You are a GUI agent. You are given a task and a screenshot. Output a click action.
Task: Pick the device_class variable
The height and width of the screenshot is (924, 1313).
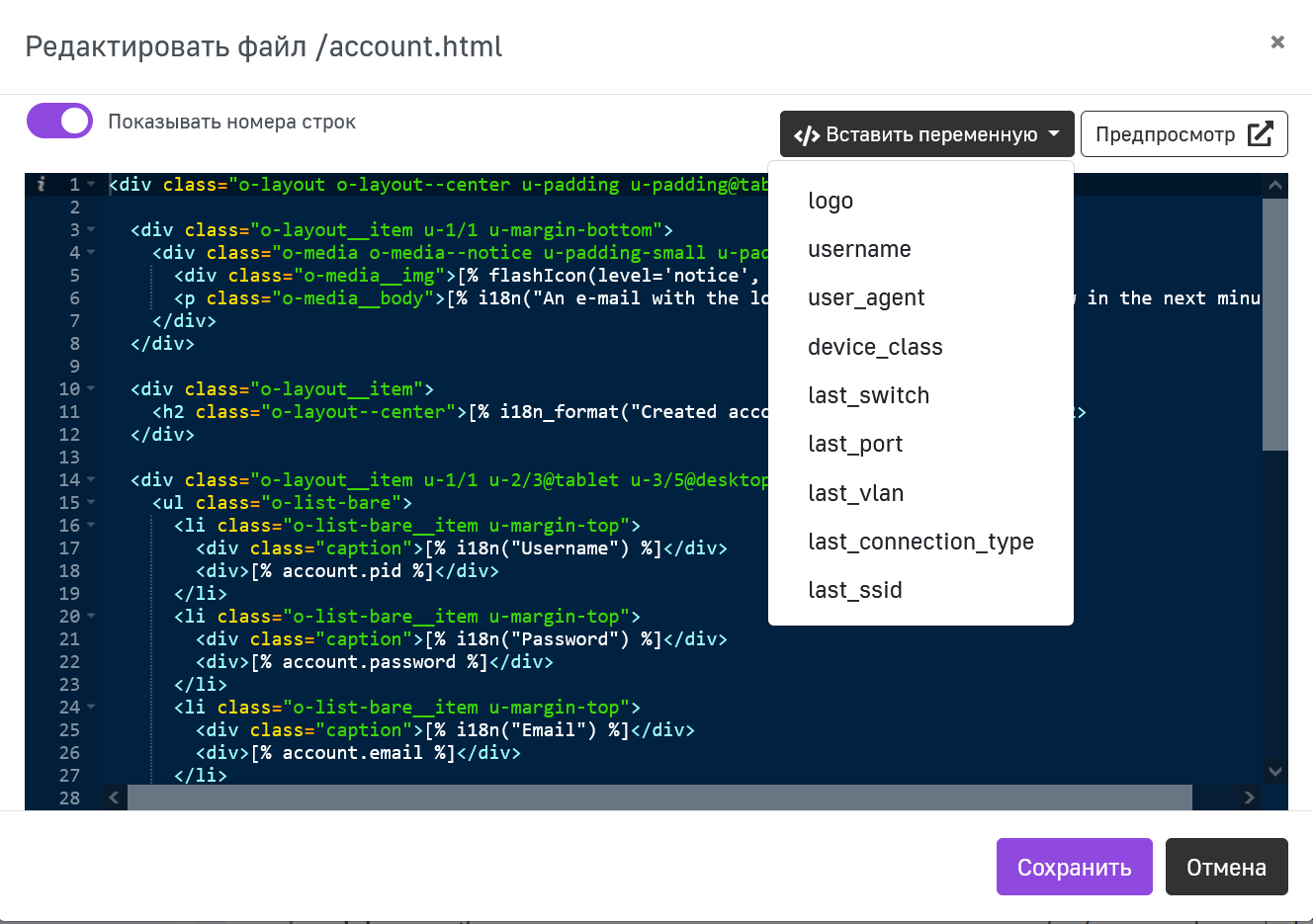(875, 347)
